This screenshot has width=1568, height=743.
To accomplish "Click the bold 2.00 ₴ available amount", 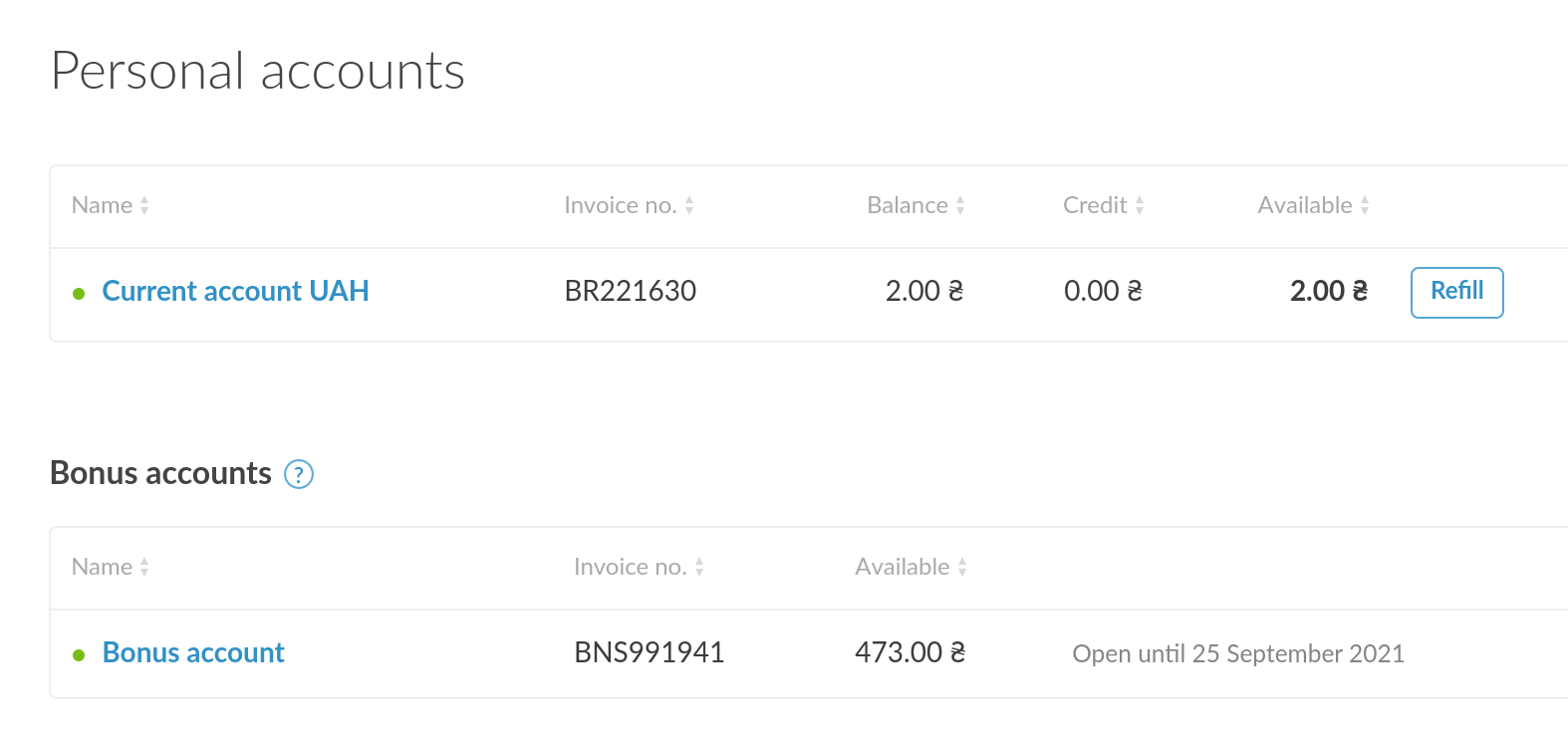I will tap(1329, 291).
